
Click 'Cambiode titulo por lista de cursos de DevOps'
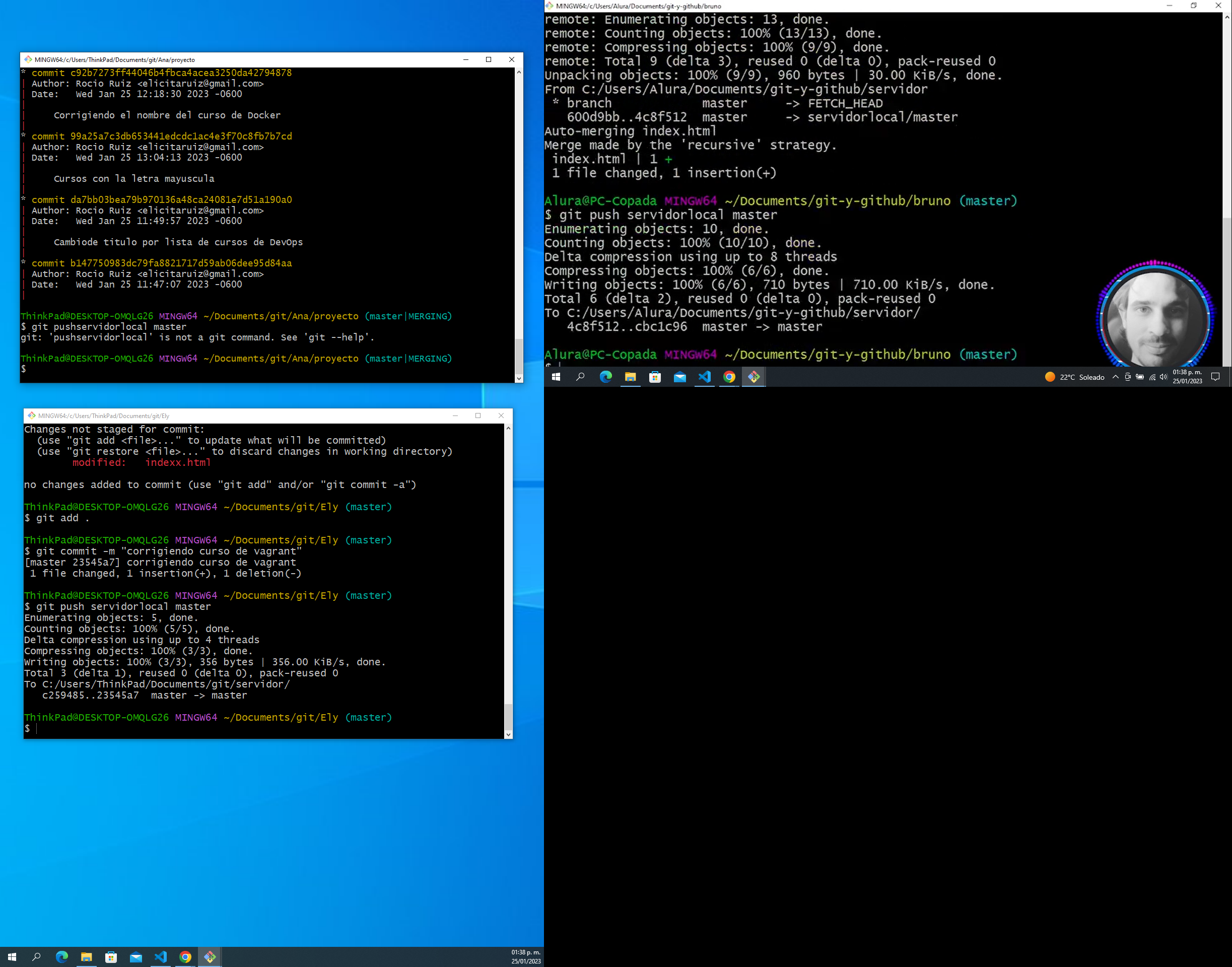tap(178, 242)
